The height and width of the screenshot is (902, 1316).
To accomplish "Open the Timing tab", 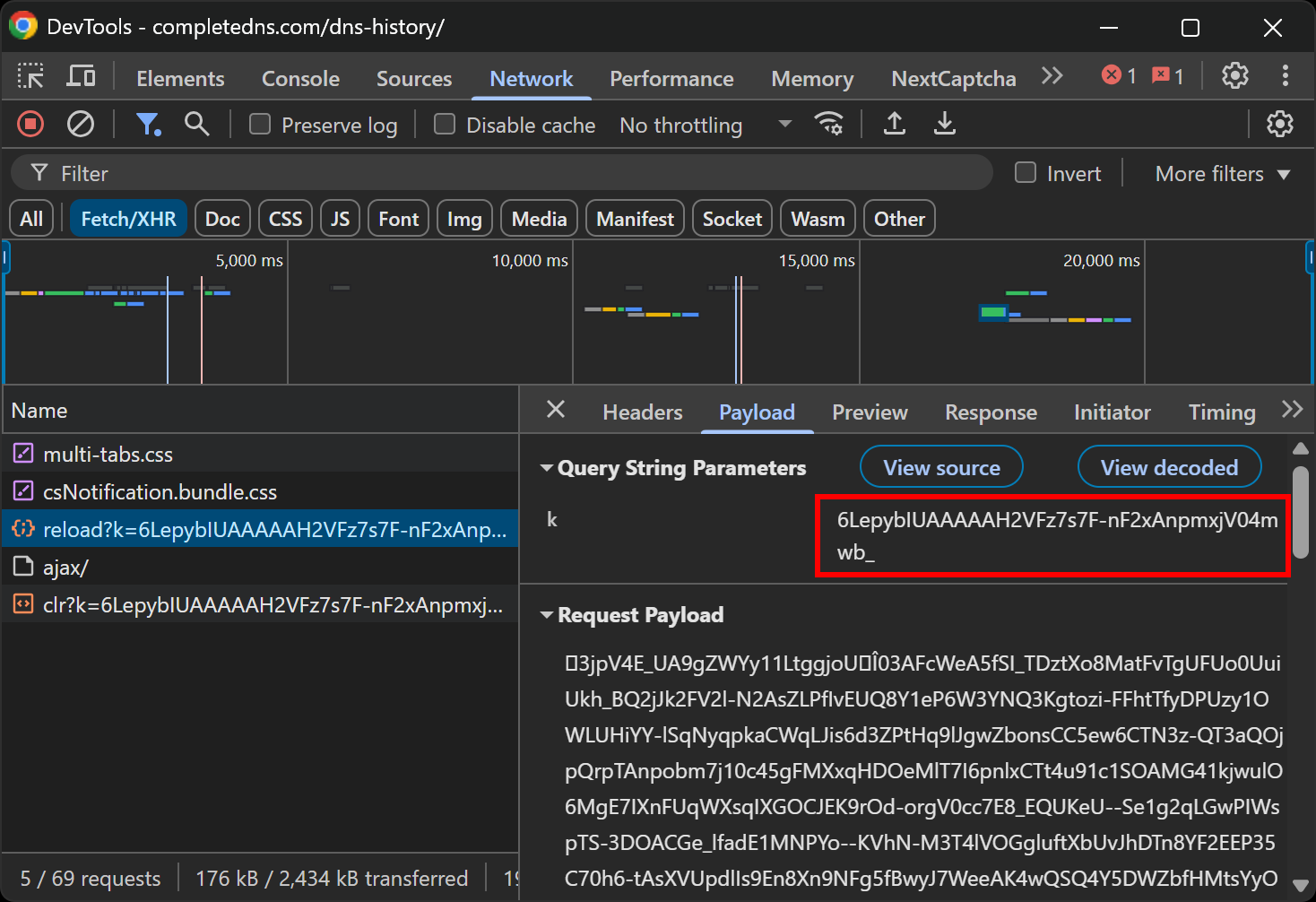I will click(x=1222, y=412).
